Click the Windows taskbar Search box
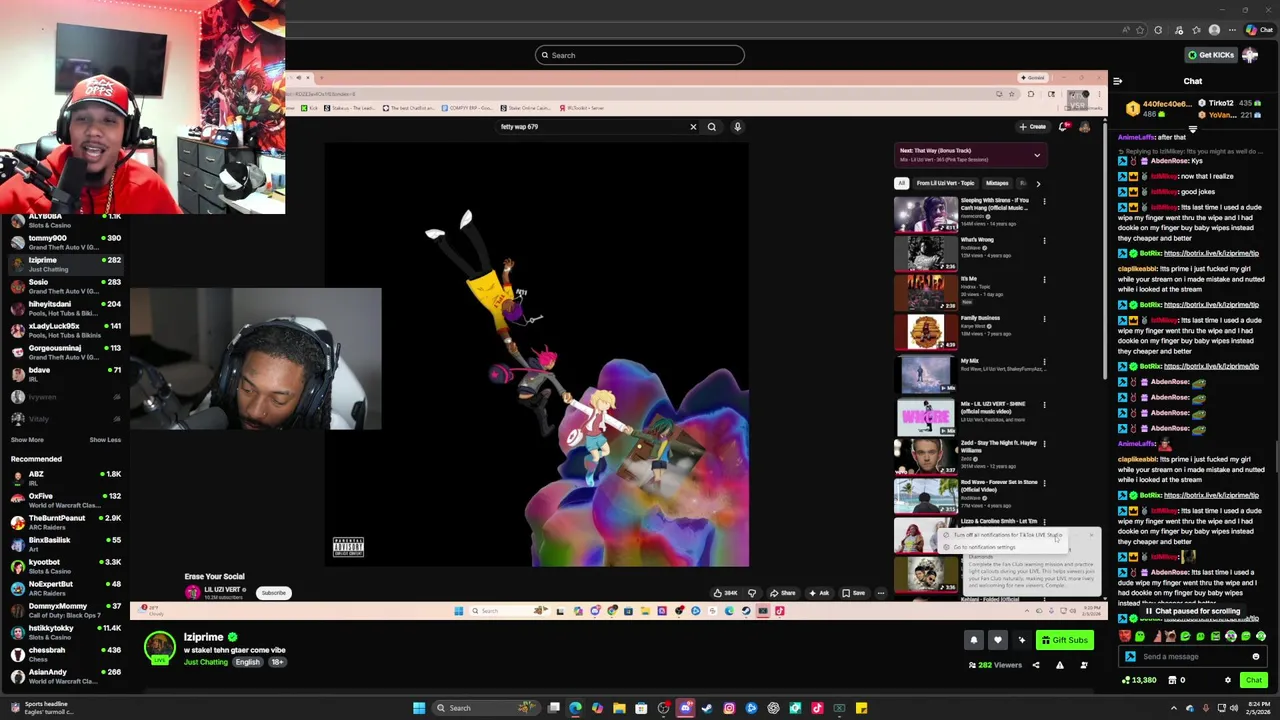This screenshot has height=720, width=1280. click(x=486, y=708)
